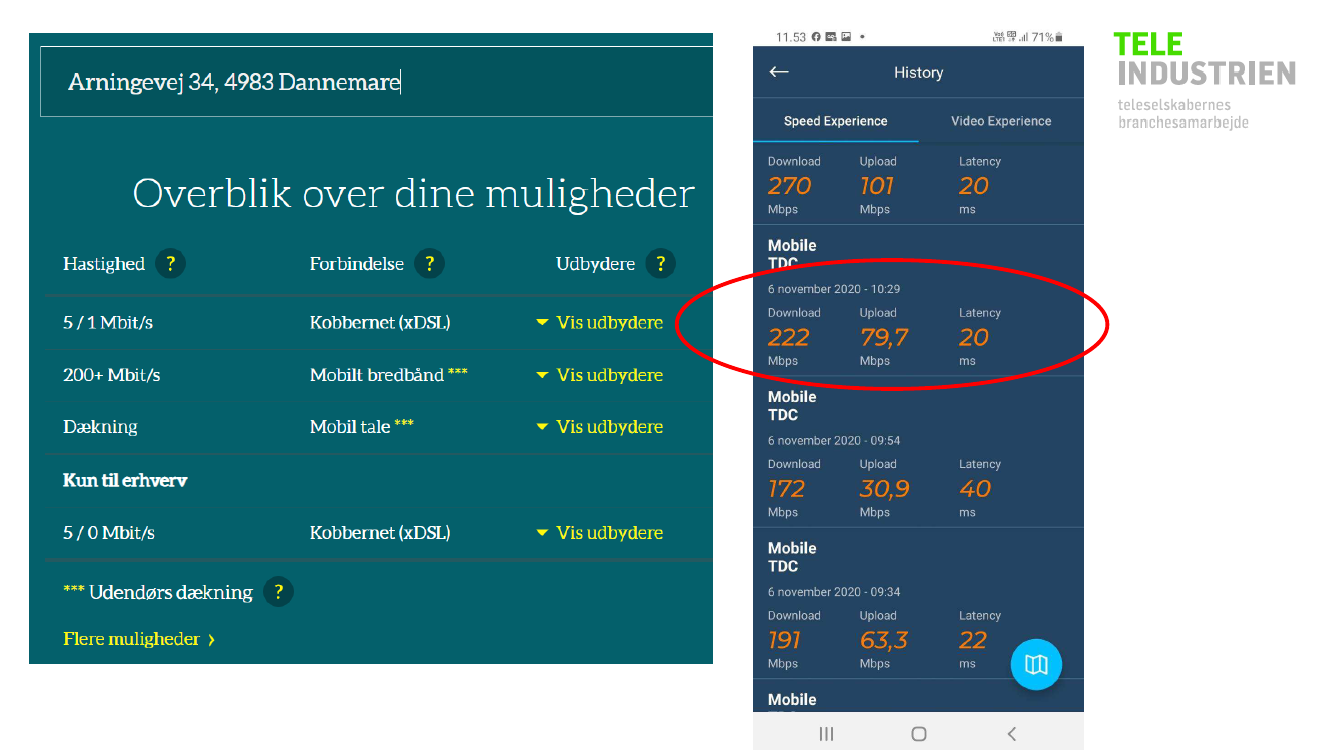Screen dimensions: 1333x750
Task: Open the map floating button
Action: point(1036,664)
